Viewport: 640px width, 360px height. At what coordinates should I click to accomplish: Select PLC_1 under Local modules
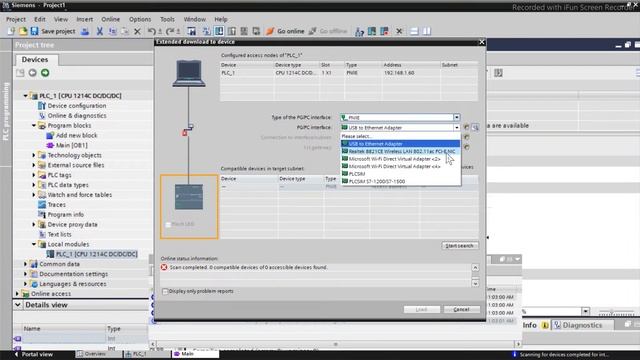pos(92,254)
